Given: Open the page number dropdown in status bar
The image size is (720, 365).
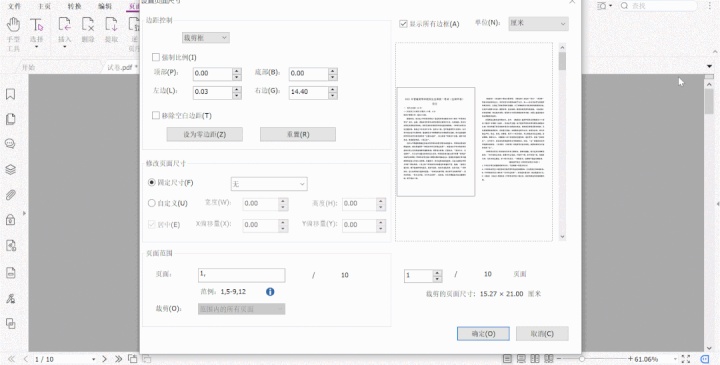Looking at the screenshot, I should 93,359.
